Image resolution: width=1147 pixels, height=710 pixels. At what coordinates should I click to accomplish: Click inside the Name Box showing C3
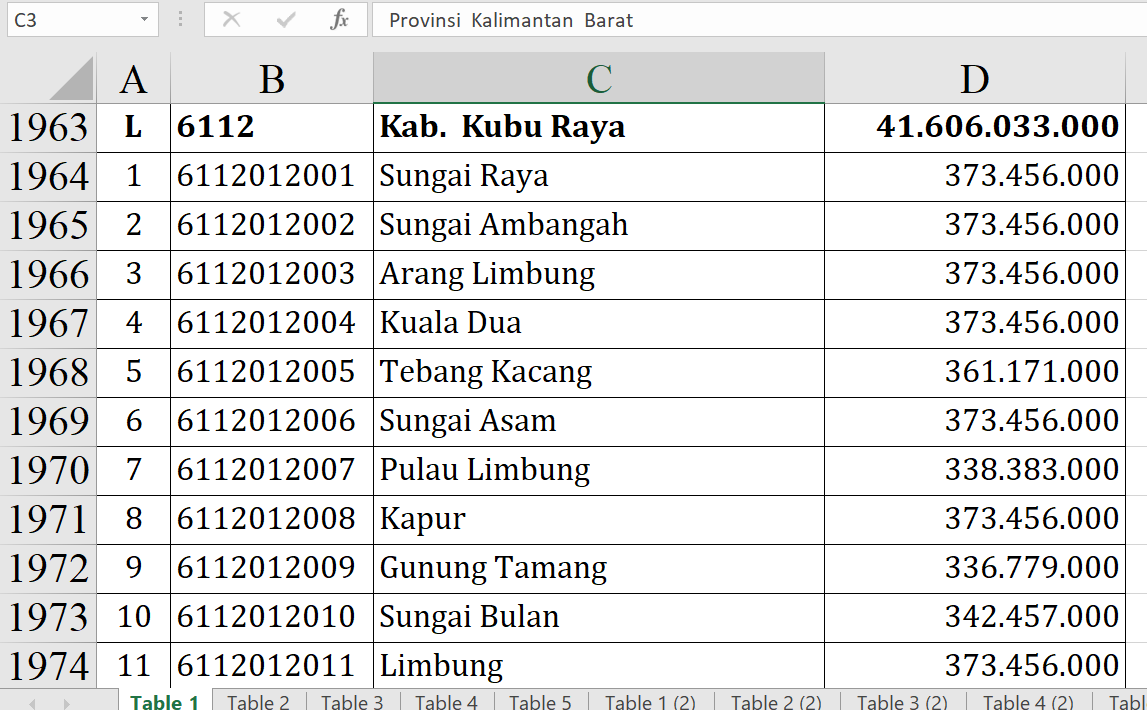68,20
